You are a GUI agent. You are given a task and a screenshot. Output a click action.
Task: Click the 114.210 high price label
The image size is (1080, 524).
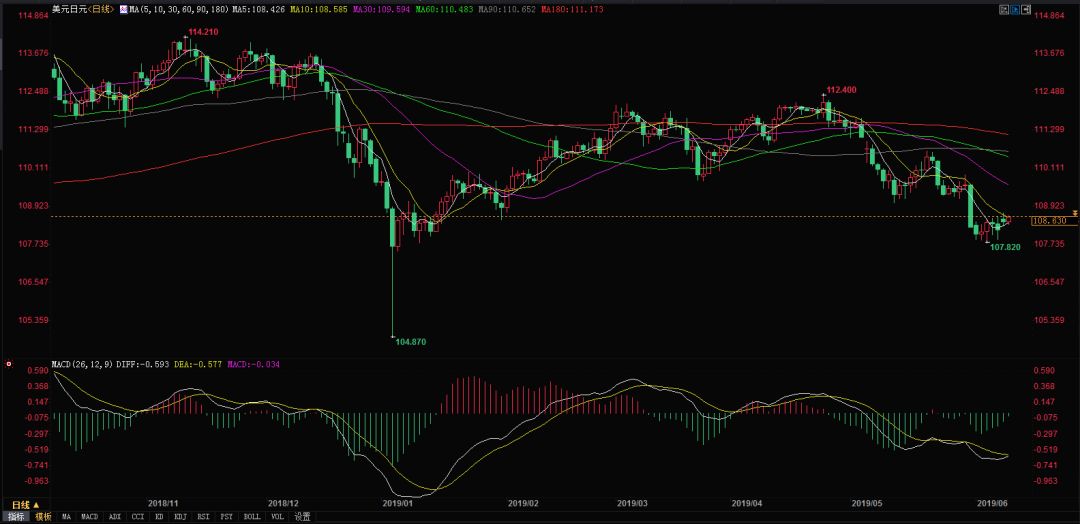click(x=203, y=32)
